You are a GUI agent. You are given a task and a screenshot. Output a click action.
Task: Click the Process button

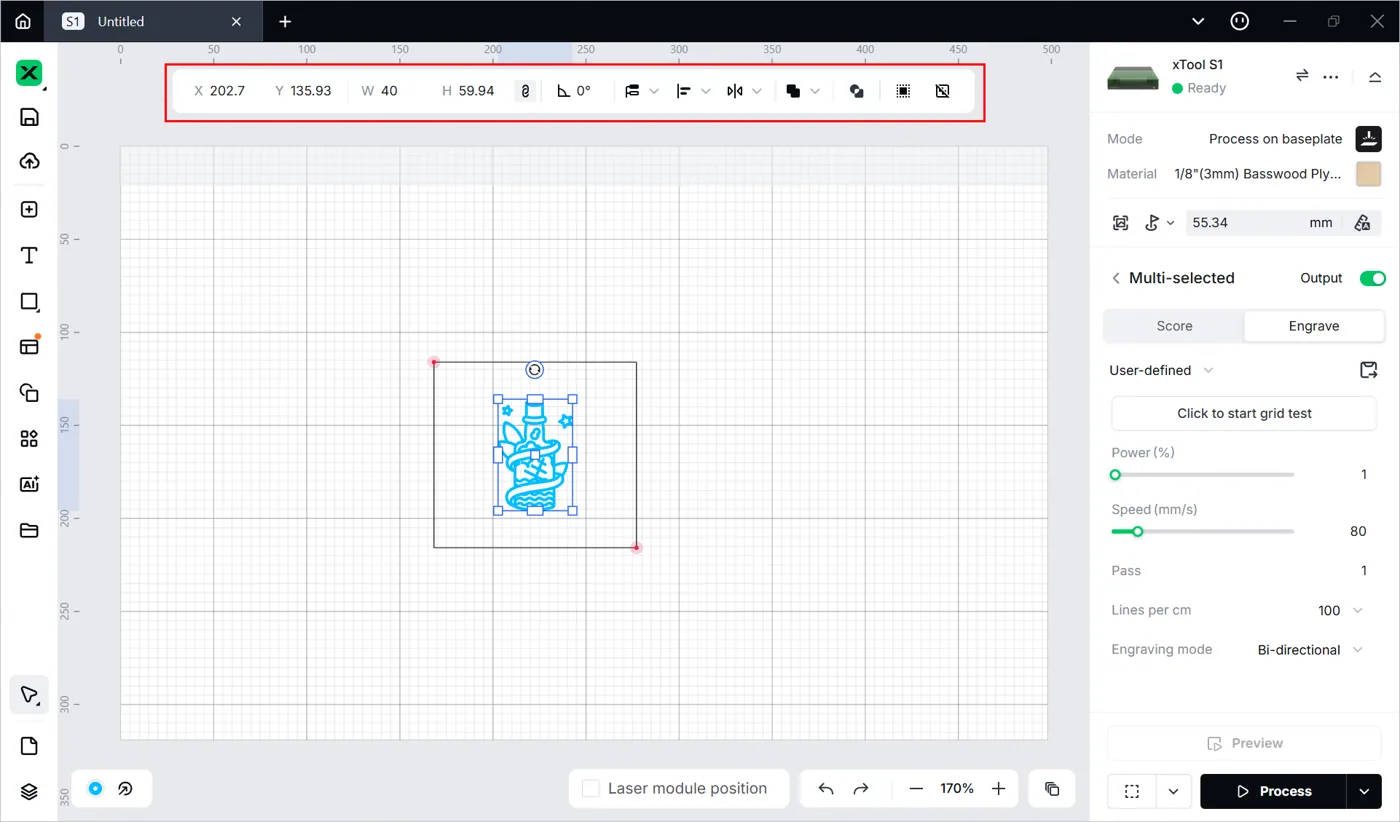pyautogui.click(x=1273, y=791)
